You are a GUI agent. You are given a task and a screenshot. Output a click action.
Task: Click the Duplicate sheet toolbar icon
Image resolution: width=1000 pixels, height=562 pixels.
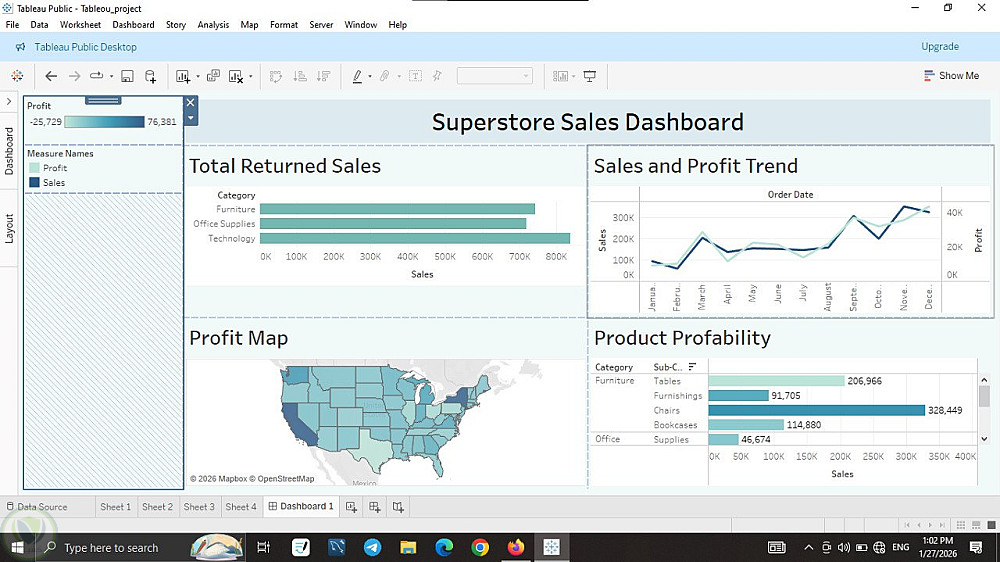[x=213, y=76]
